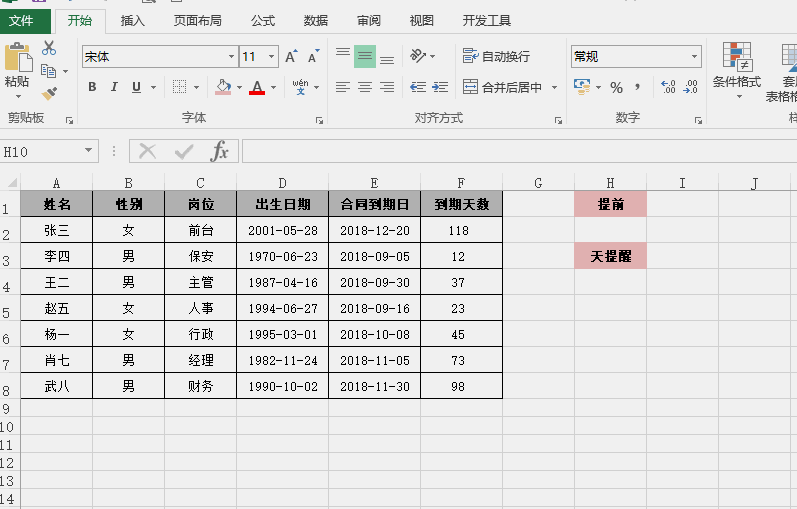Expand the underline style dropdown arrow
The image size is (797, 509).
pos(153,87)
